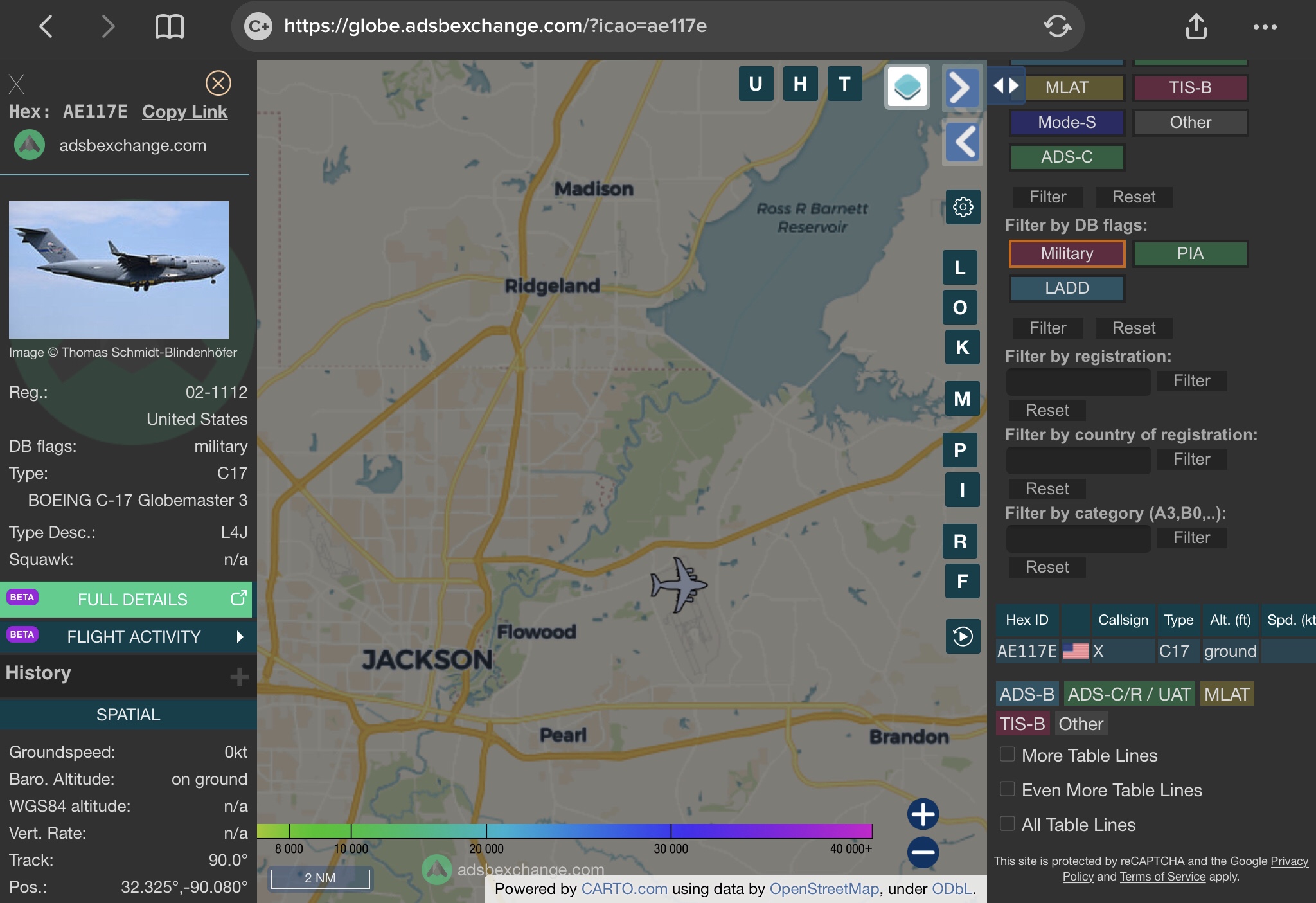Screen dimensions: 1316x903
Task: Toggle the L map button
Action: pyautogui.click(x=960, y=267)
